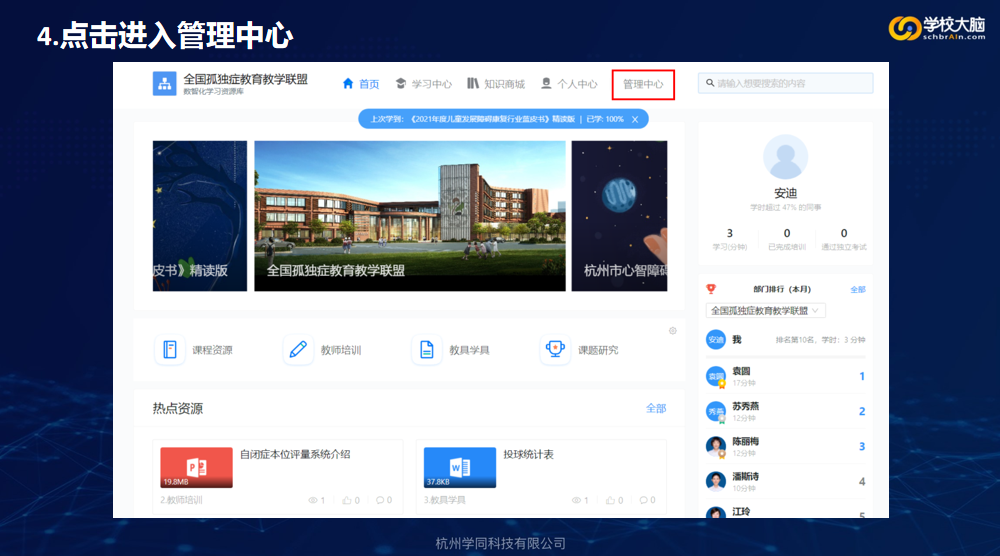The image size is (1000, 556).
Task: Click the like icon on 自闭症本位评量系统介绍
Action: [347, 500]
